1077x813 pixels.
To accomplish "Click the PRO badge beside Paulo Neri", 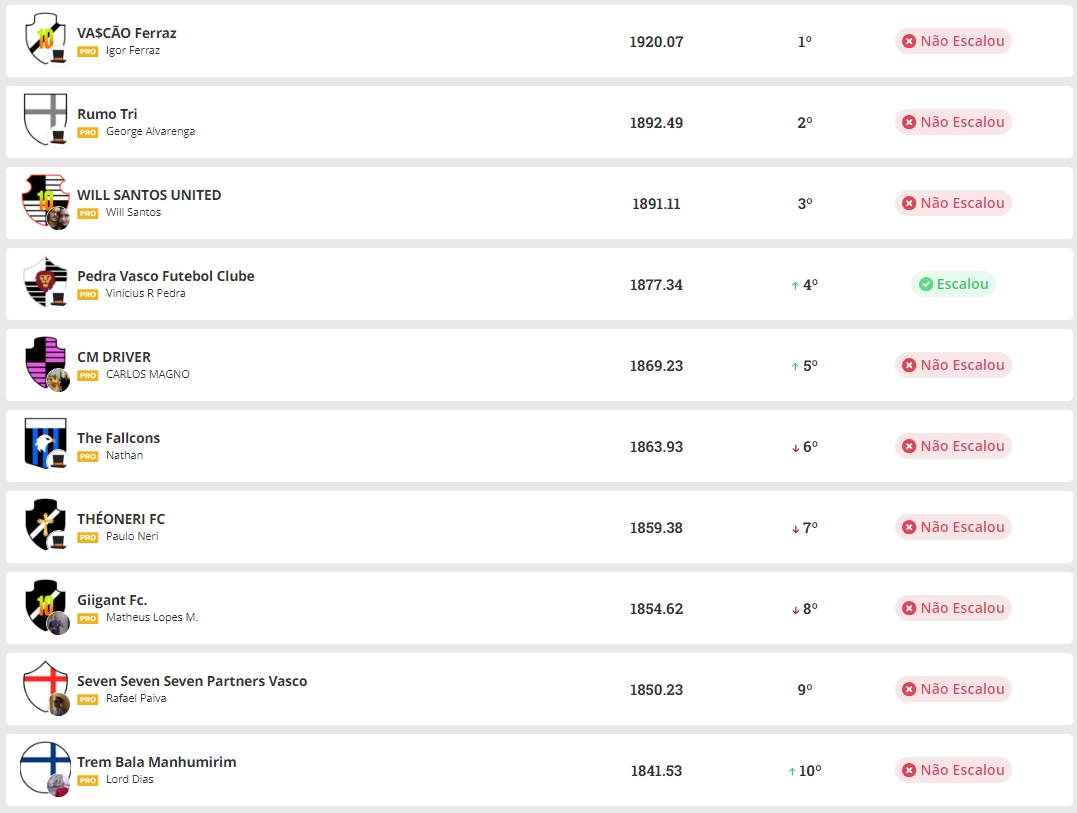I will [x=88, y=537].
